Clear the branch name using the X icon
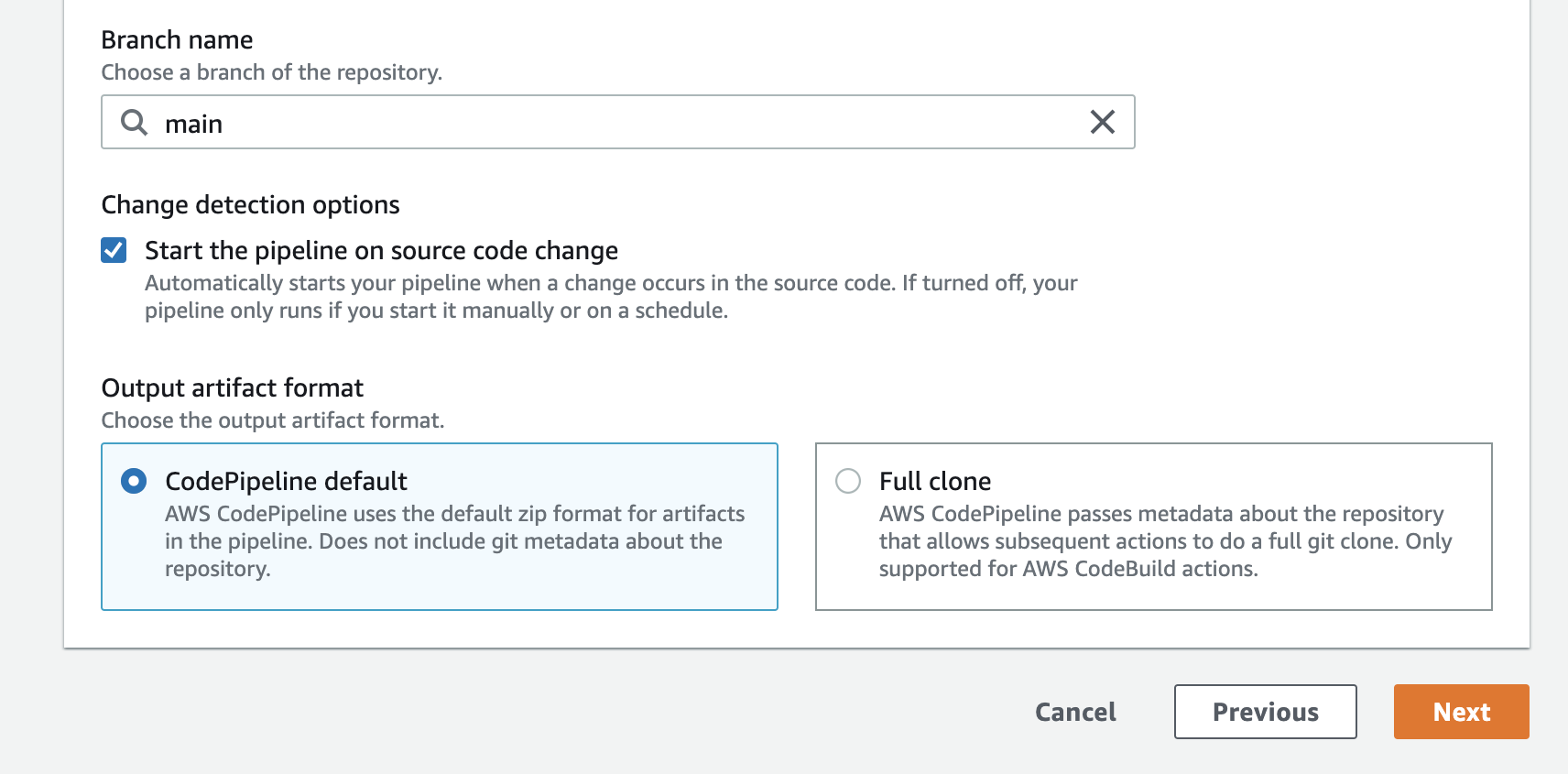Screen dimensions: 1568x774 point(1103,122)
